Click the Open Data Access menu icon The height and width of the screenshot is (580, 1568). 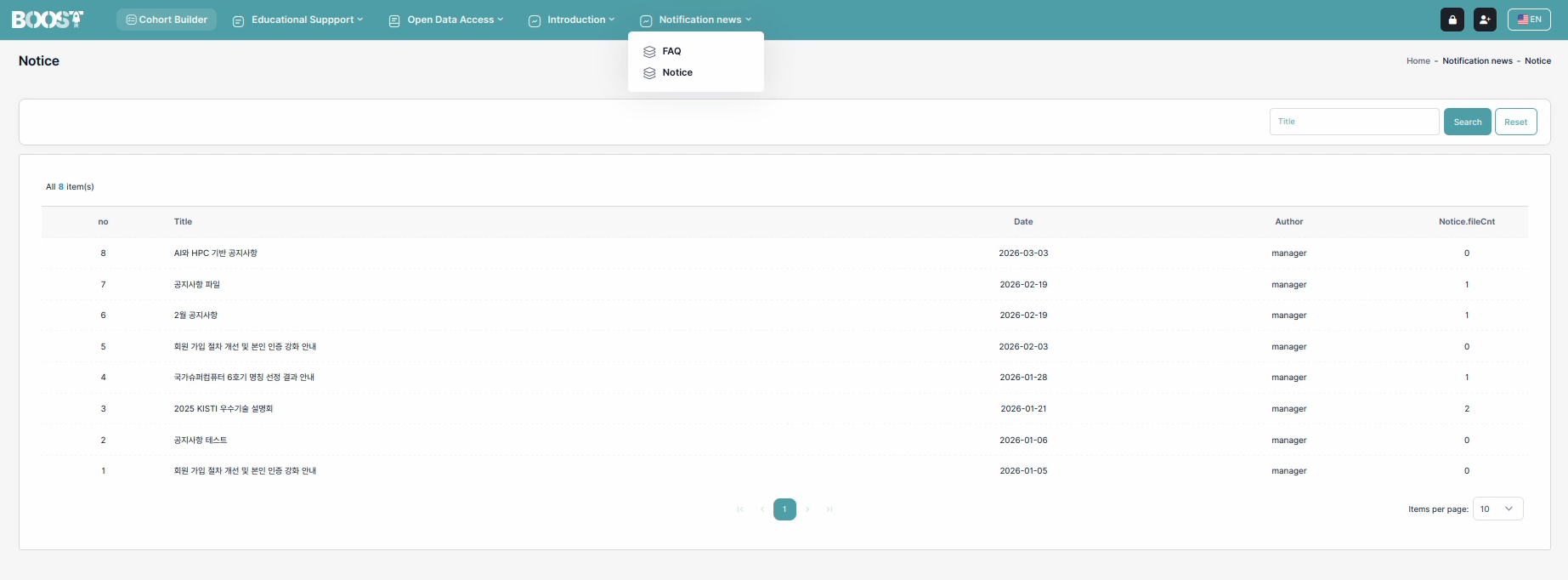(x=394, y=20)
